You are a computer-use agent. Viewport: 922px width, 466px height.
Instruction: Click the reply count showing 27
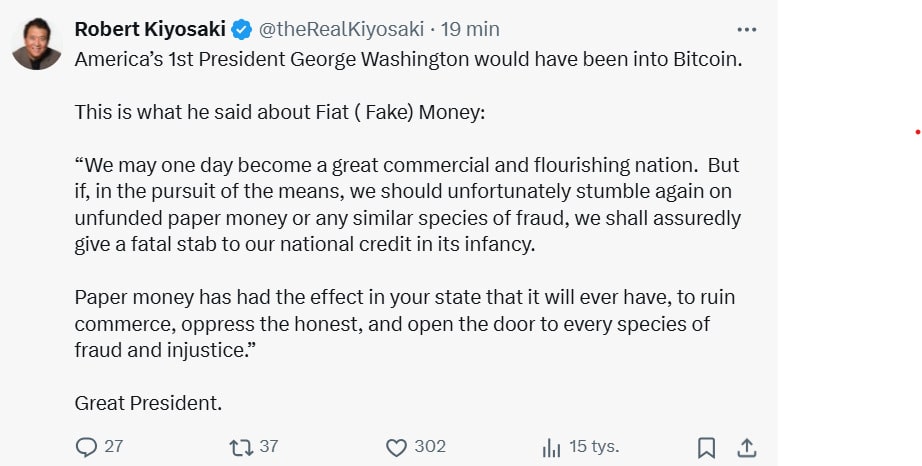point(114,447)
